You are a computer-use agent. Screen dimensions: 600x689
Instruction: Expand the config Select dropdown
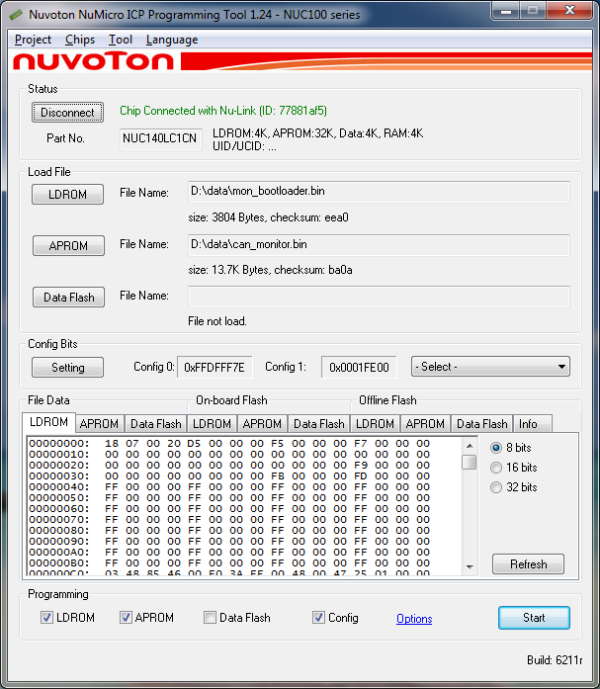click(x=490, y=367)
